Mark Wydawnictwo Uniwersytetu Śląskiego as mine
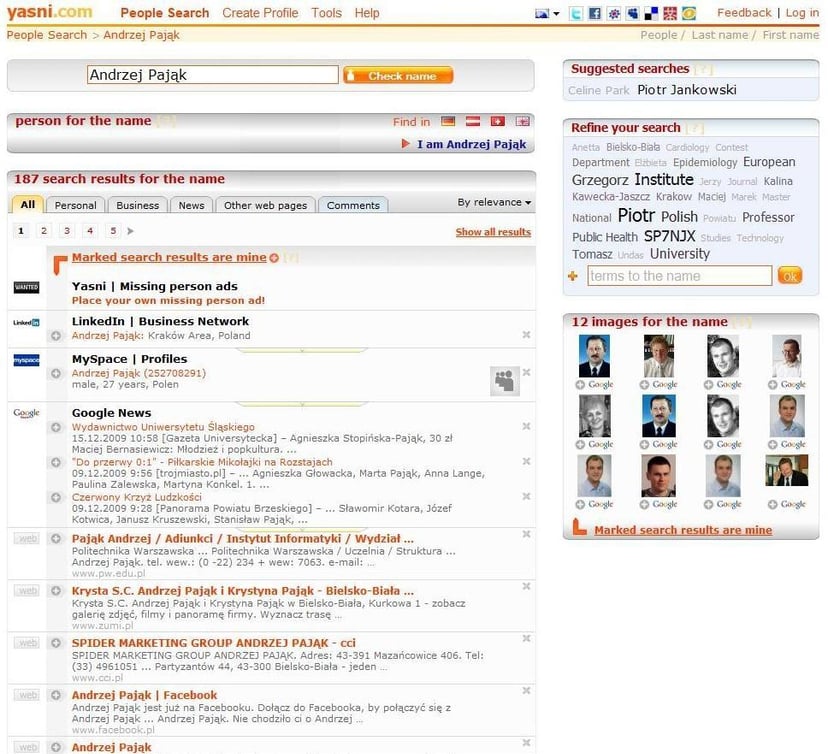The width and height of the screenshot is (828, 754). pyautogui.click(x=56, y=427)
